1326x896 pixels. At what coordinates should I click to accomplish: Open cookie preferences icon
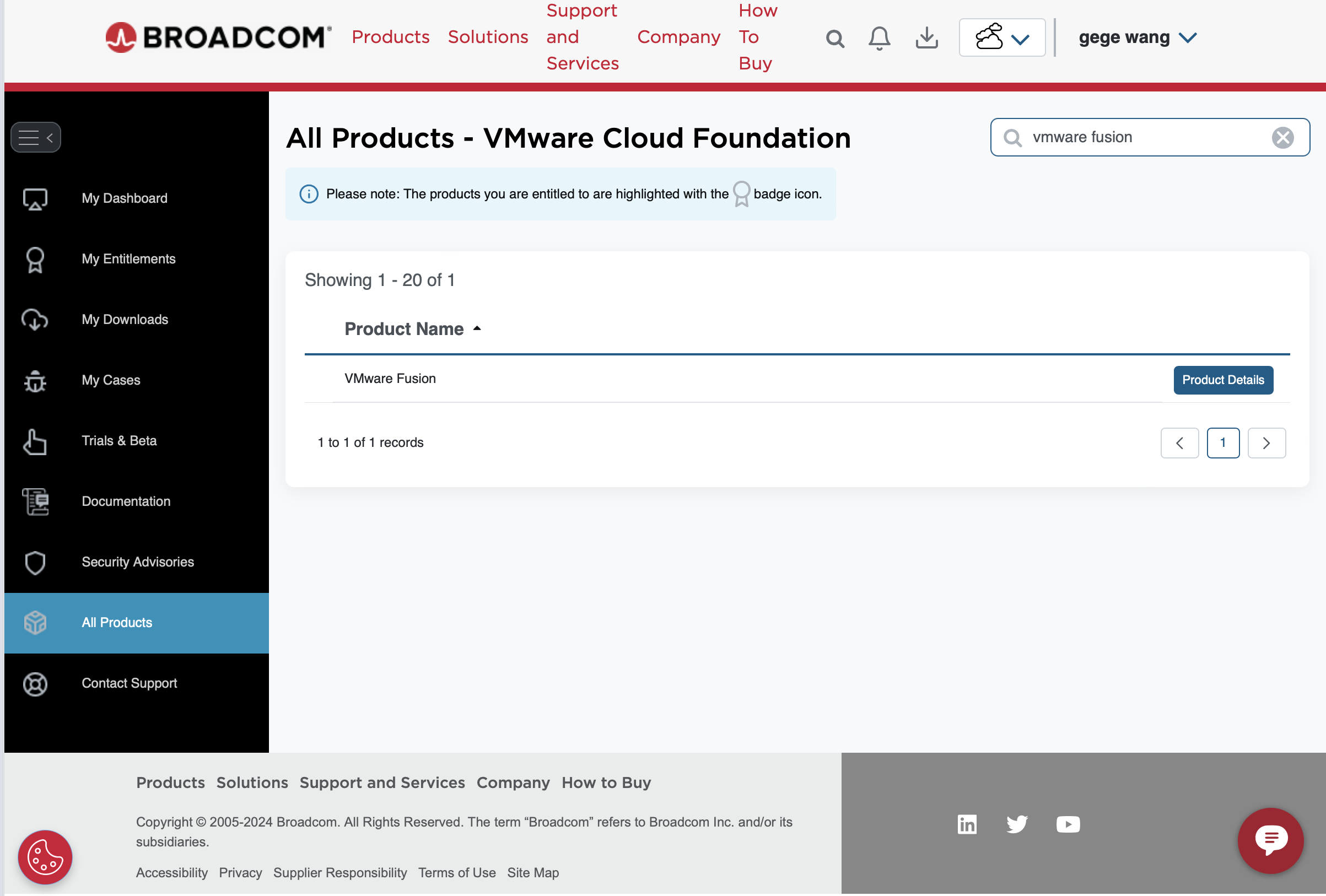pos(45,857)
